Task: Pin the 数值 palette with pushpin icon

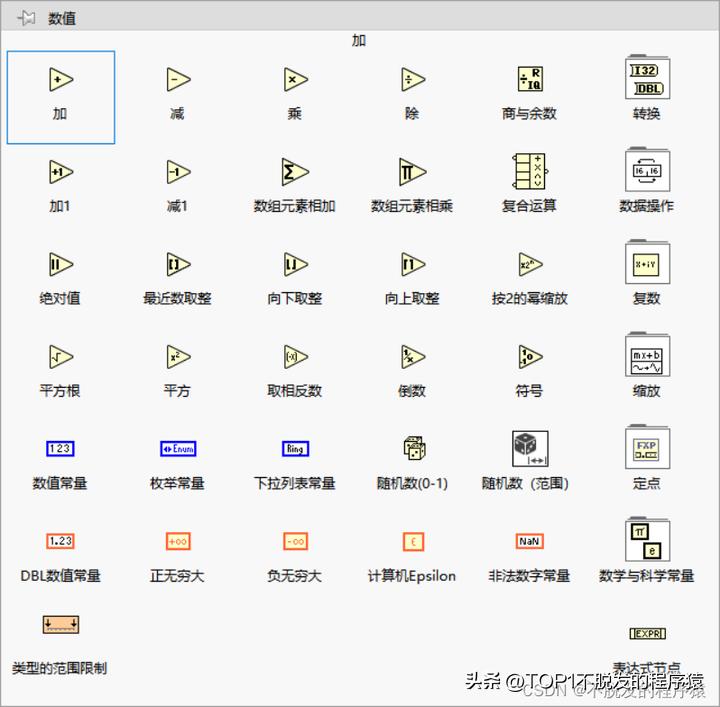Action: pyautogui.click(x=27, y=18)
